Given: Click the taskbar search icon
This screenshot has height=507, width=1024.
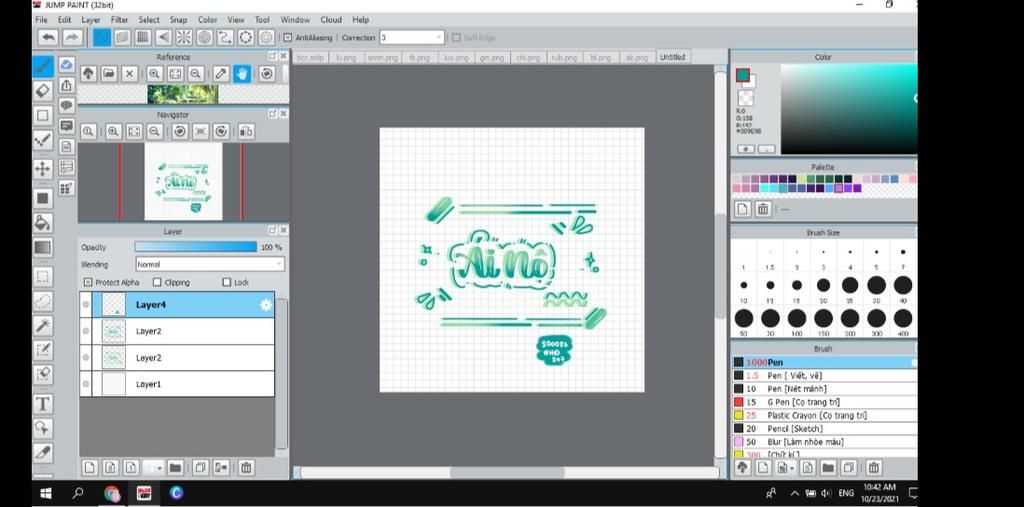Looking at the screenshot, I should pyautogui.click(x=78, y=493).
